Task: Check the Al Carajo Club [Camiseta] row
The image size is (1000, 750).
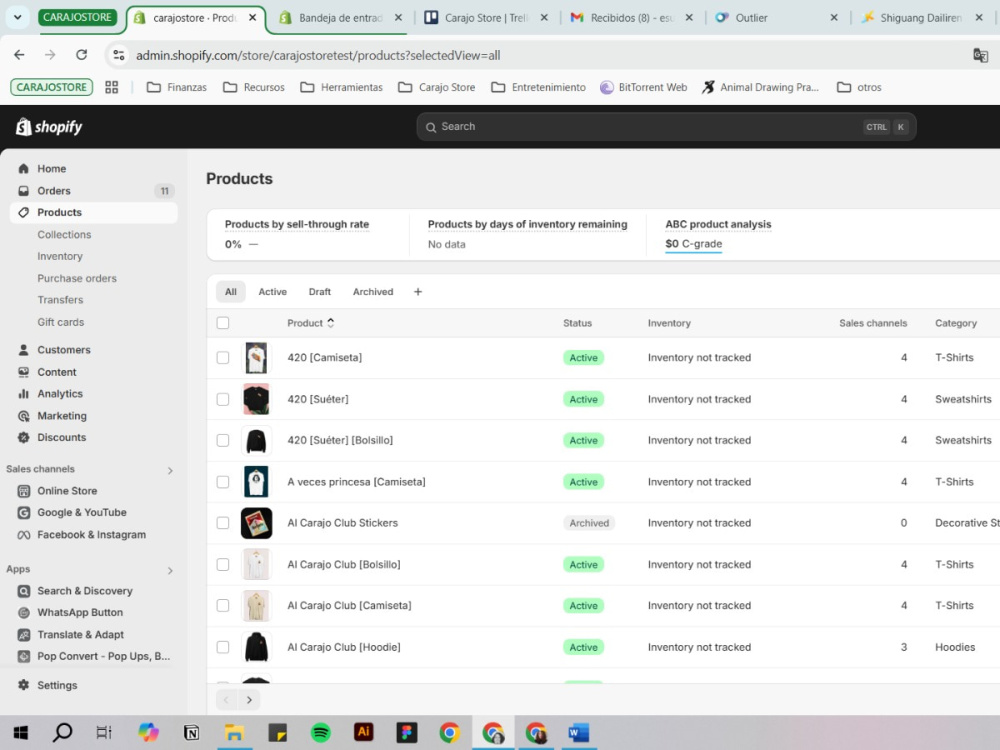Action: click(223, 605)
